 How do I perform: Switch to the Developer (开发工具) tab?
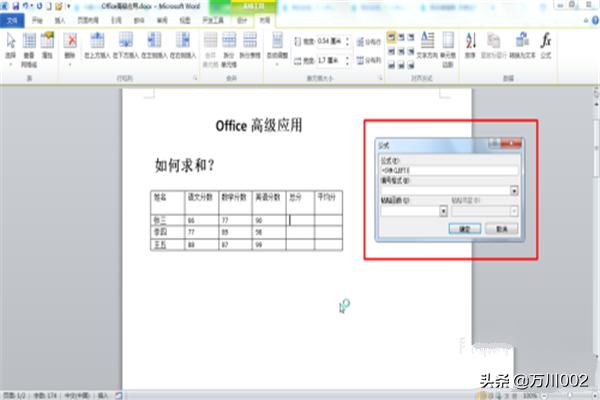click(x=213, y=21)
